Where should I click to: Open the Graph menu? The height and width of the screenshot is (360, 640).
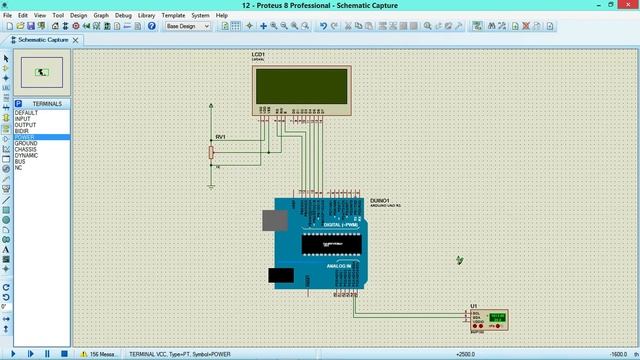click(101, 16)
